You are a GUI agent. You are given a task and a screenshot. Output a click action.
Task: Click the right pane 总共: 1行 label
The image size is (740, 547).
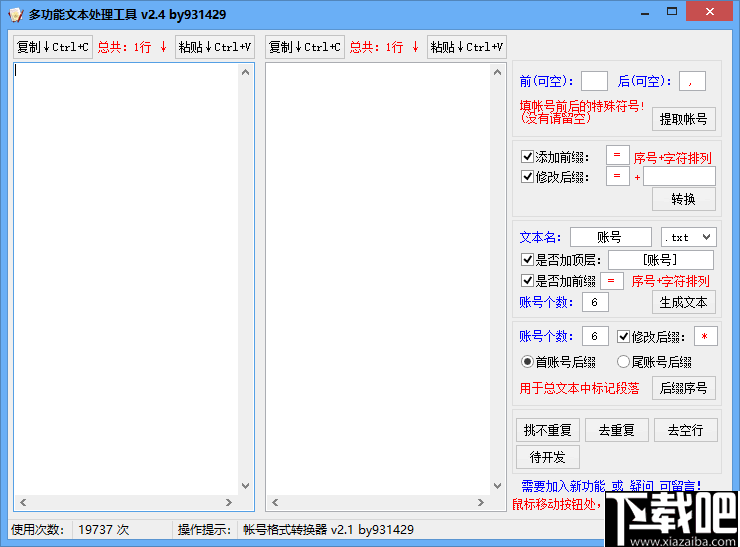point(384,47)
